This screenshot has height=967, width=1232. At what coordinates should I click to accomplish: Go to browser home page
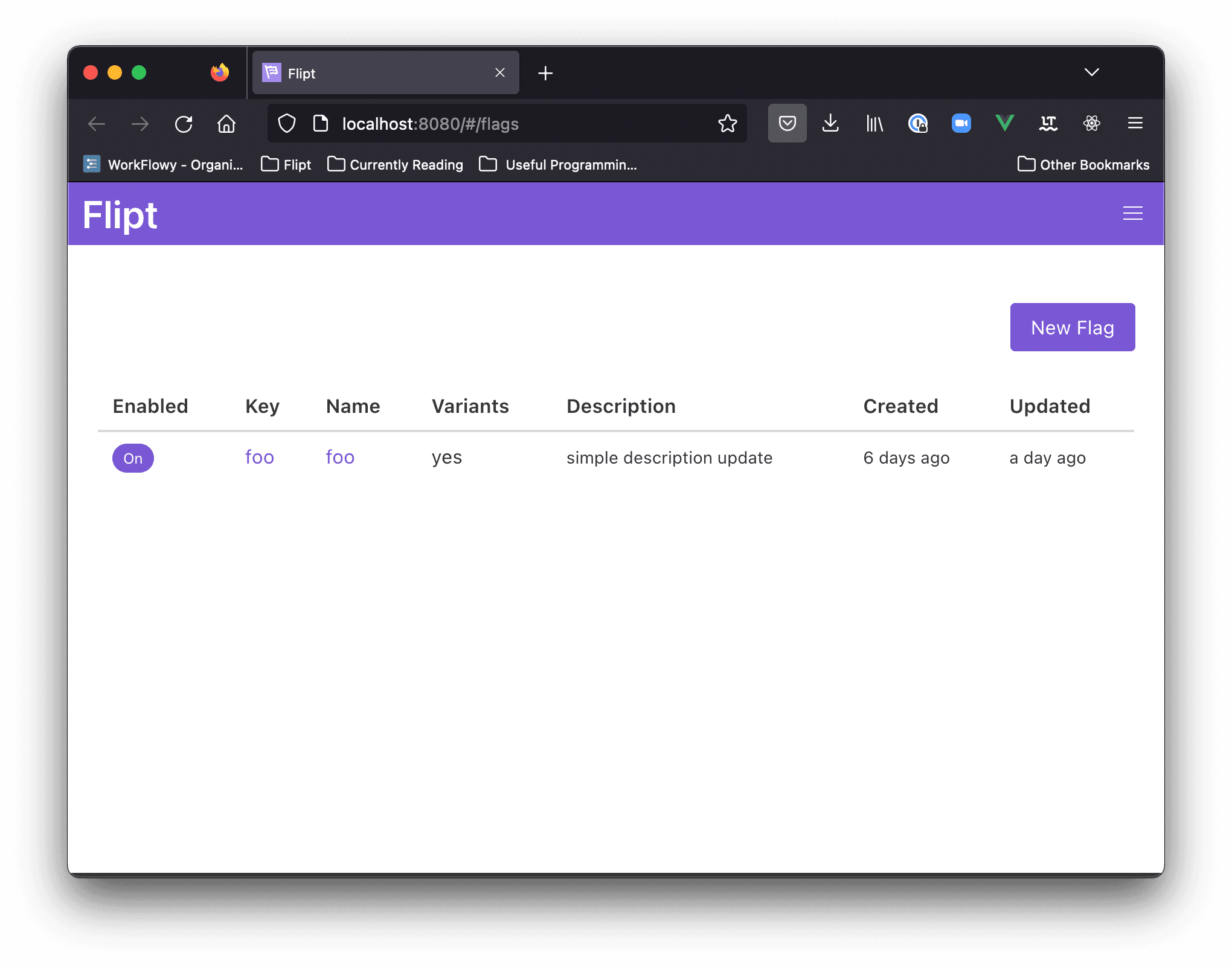coord(226,124)
